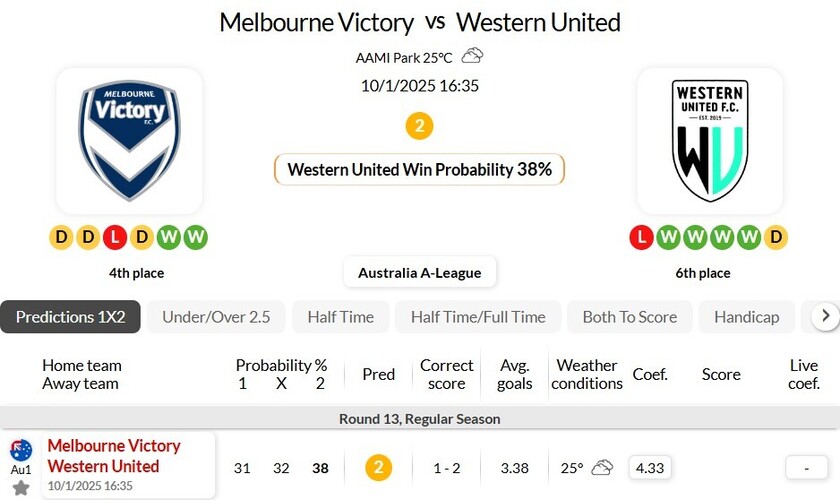Click the yellow prediction badge under the date
840x500 pixels.
tap(419, 127)
